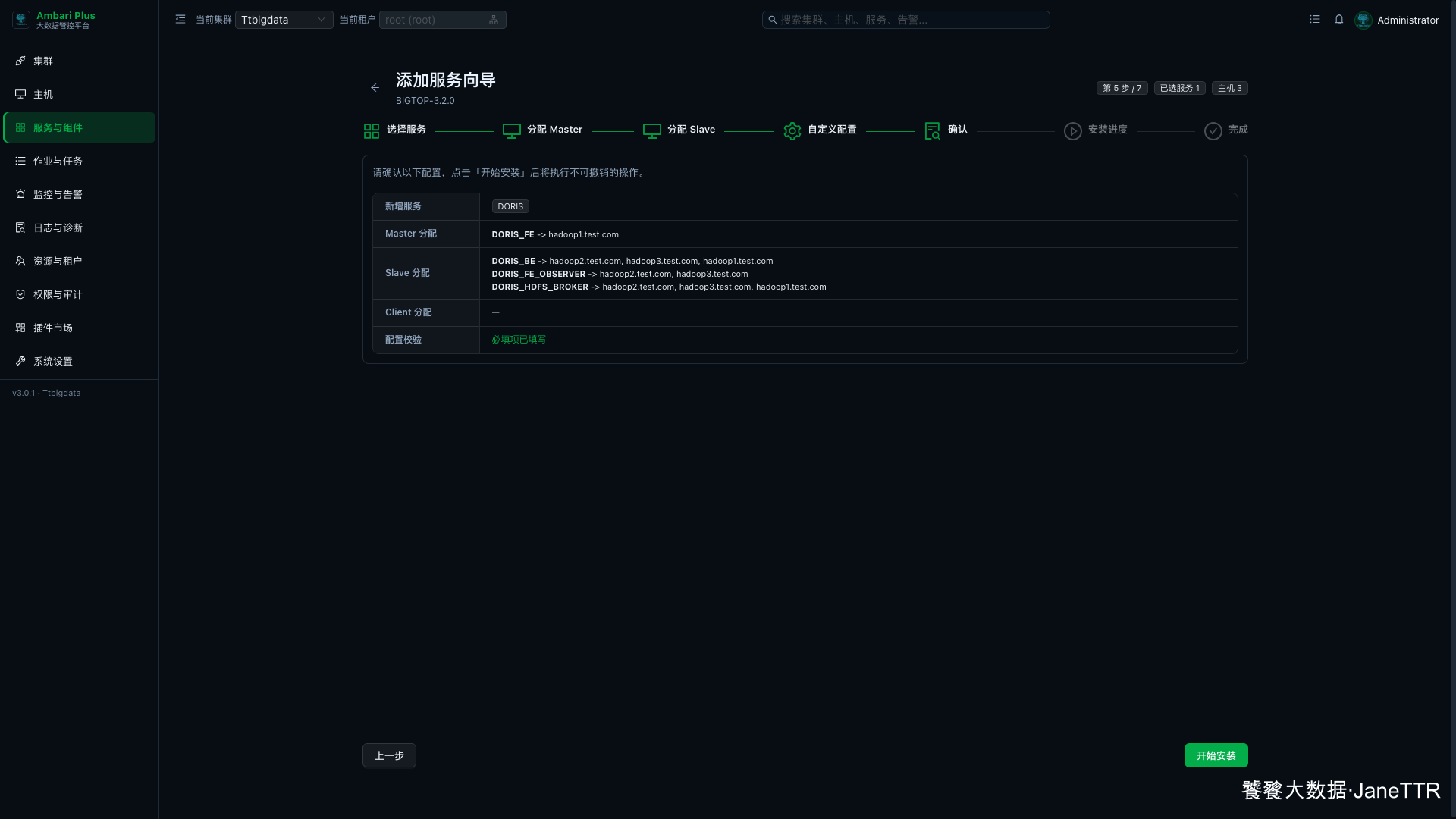The height and width of the screenshot is (819, 1456).
Task: Click the users icon beside 资源与租户
Action: pyautogui.click(x=20, y=261)
